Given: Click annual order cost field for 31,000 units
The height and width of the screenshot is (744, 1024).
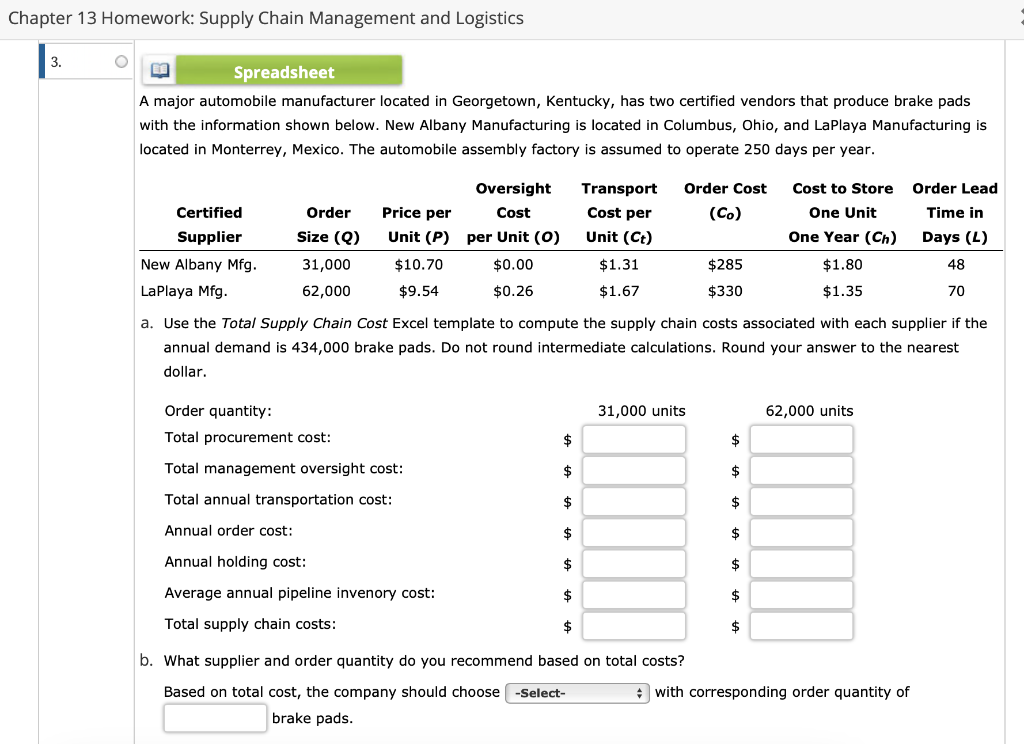Looking at the screenshot, I should pyautogui.click(x=634, y=531).
